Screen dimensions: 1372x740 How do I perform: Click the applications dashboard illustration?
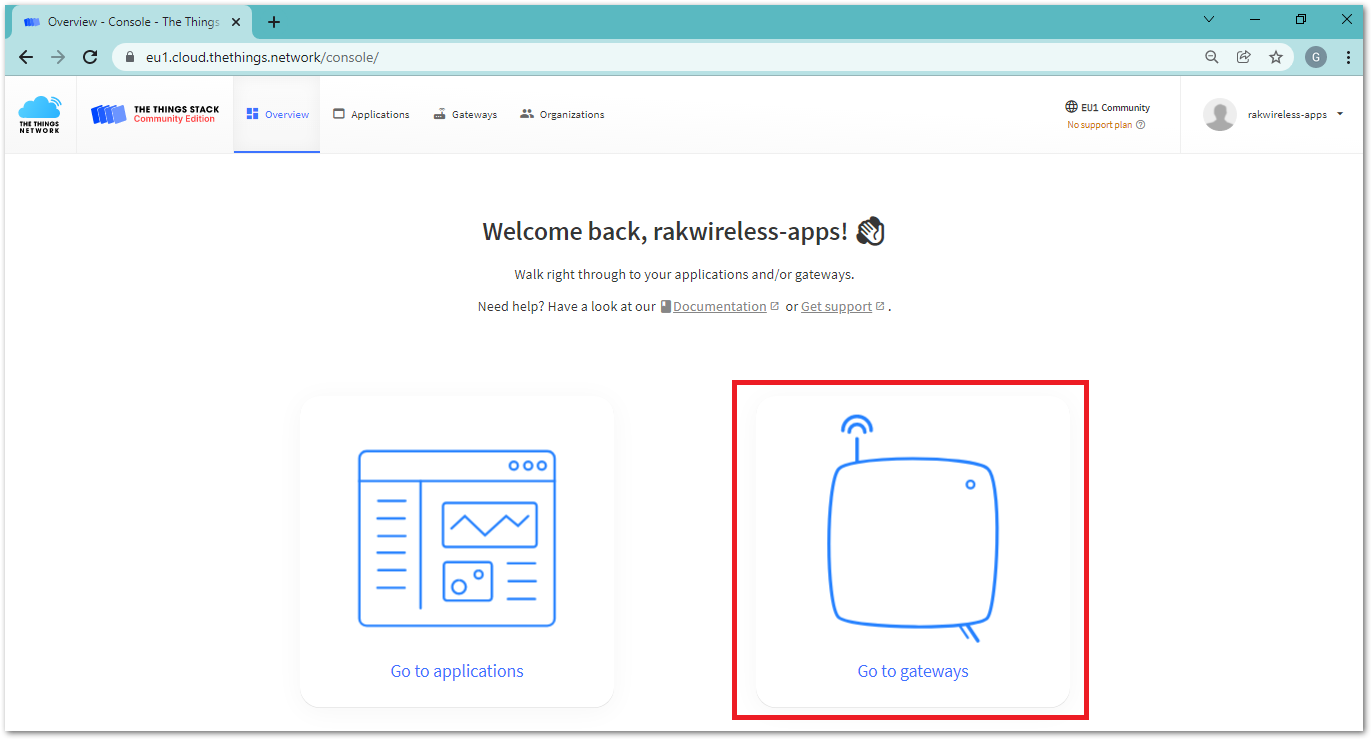[x=456, y=538]
